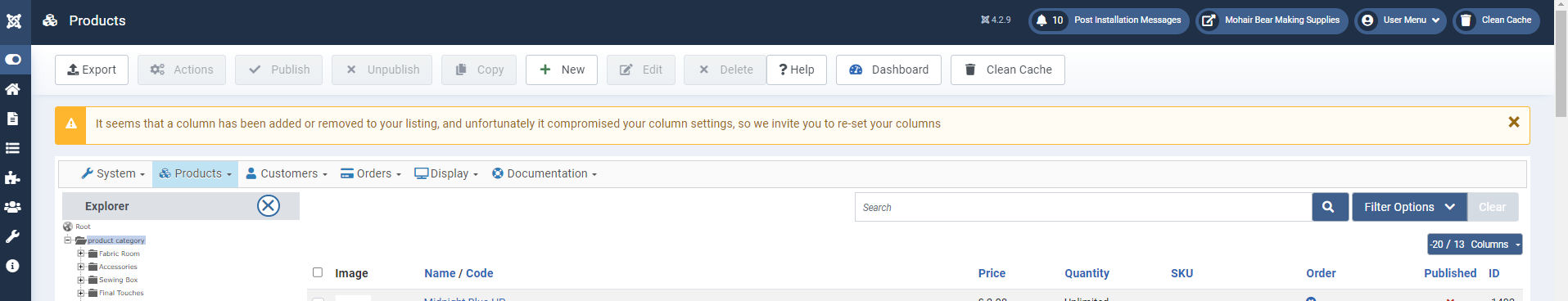Click the Joomla logo icon
This screenshot has height=301, width=1568.
14,21
